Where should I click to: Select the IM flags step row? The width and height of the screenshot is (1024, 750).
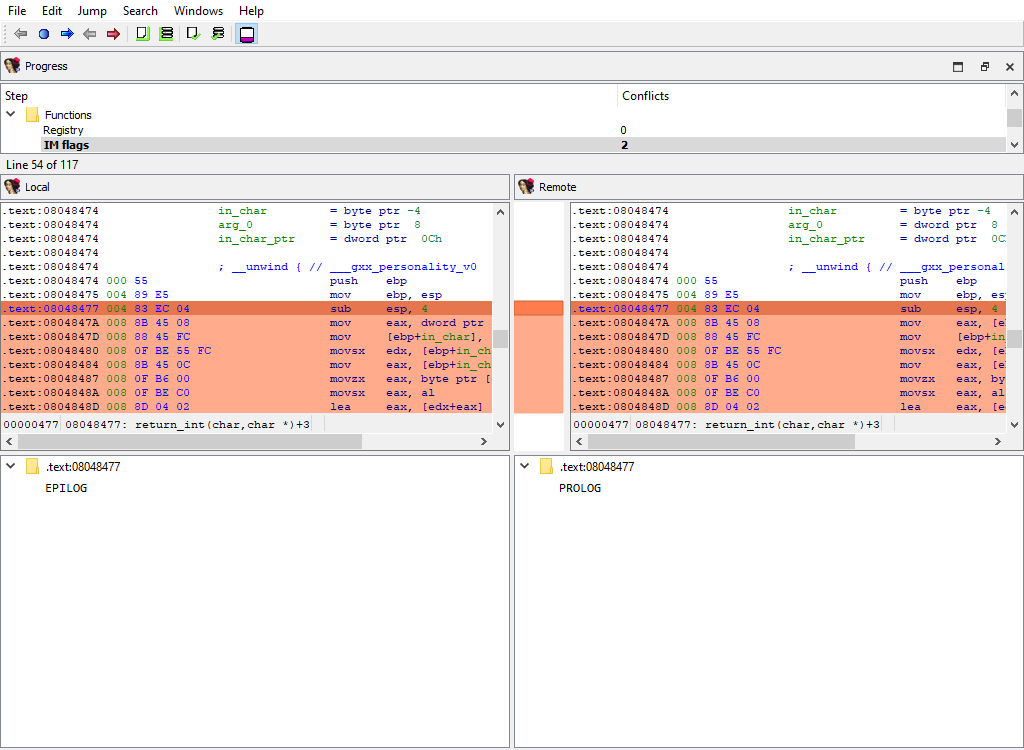click(66, 145)
